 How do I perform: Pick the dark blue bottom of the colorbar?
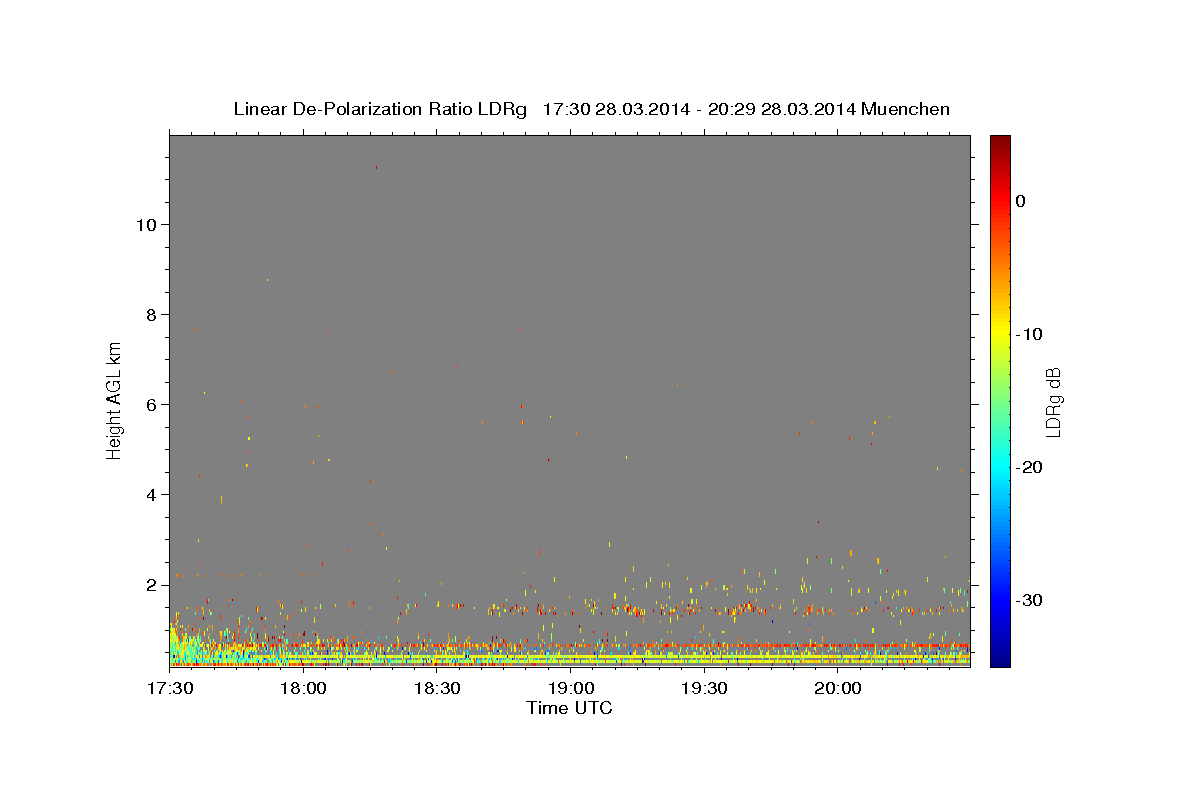point(1000,659)
